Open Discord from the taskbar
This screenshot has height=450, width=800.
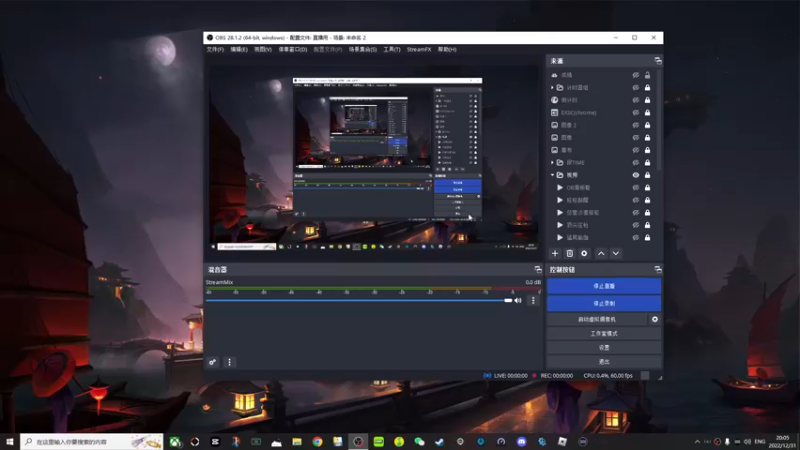point(521,442)
